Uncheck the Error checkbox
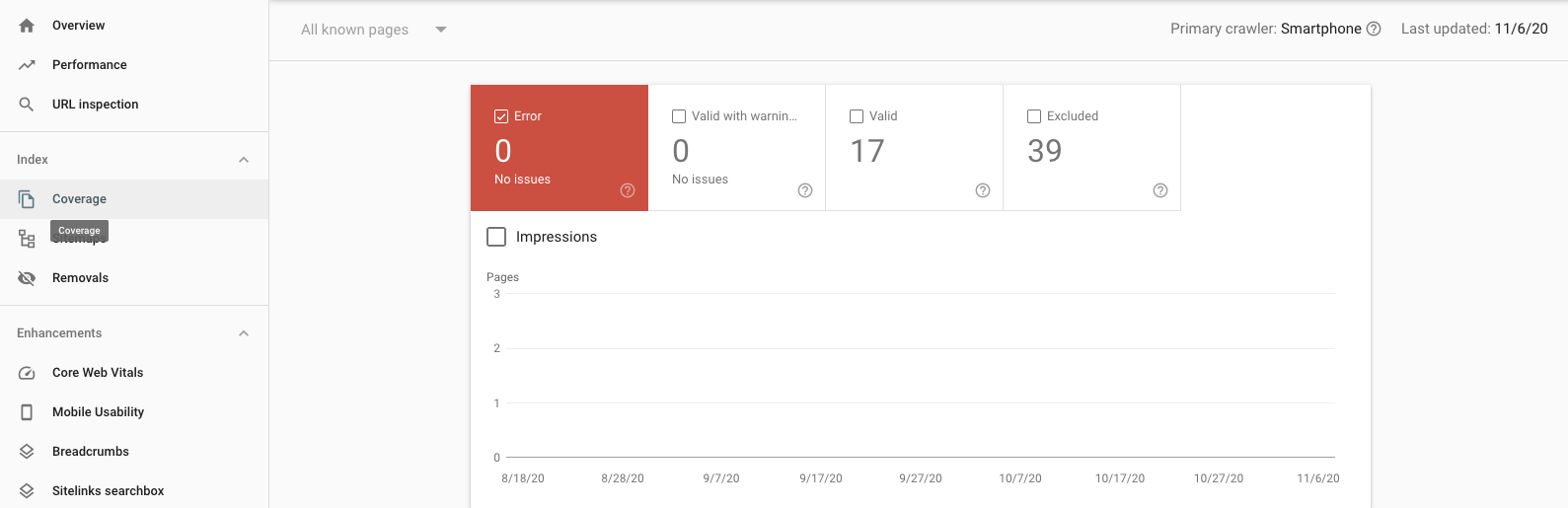Viewport: 1568px width, 508px height. tap(501, 116)
